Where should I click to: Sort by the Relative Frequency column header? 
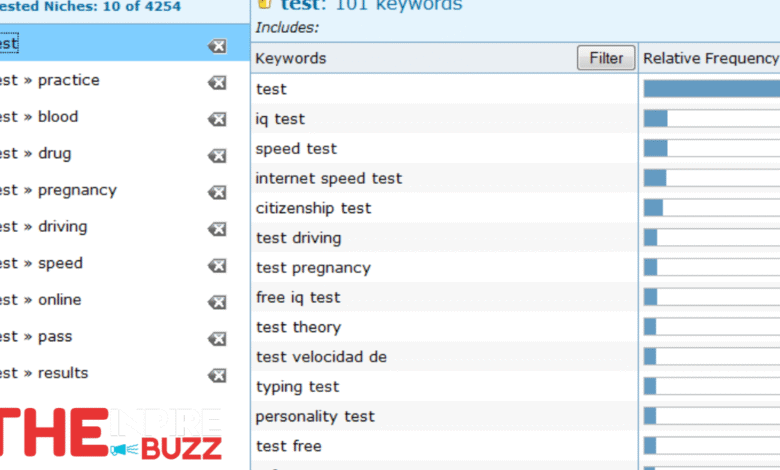710,58
